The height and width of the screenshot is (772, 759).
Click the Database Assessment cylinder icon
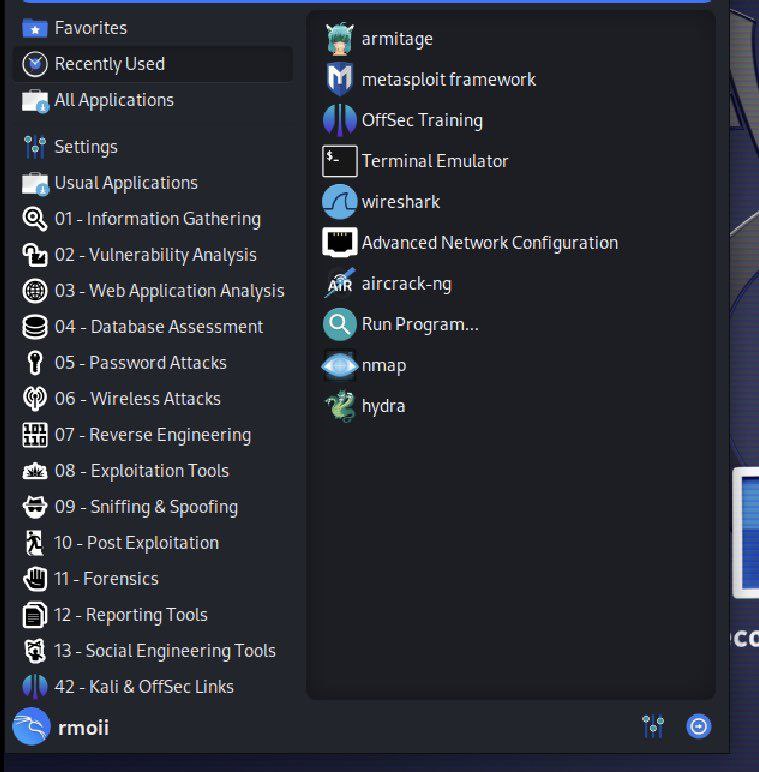(x=35, y=327)
